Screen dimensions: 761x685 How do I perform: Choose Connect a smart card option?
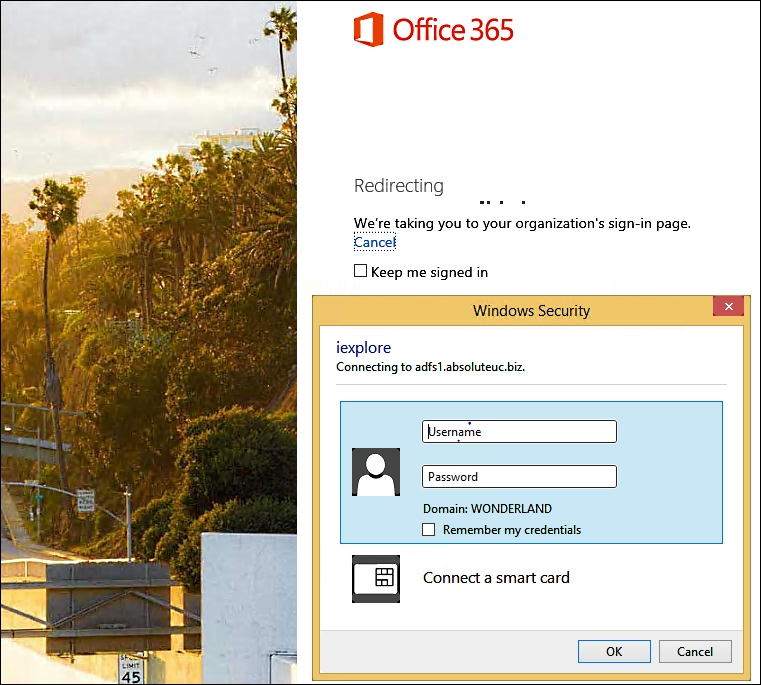point(496,578)
